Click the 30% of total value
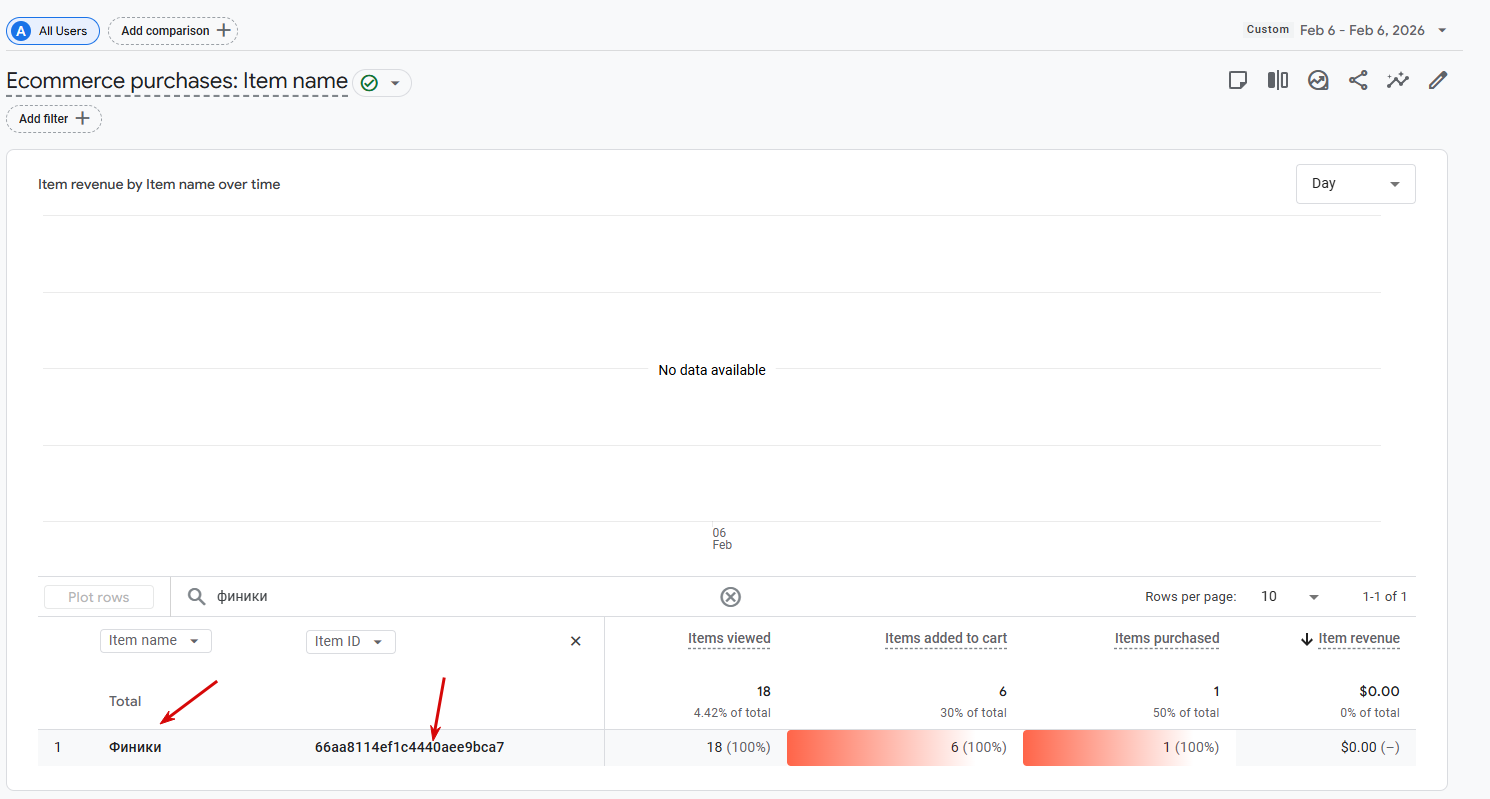1490x799 pixels. coord(972,714)
